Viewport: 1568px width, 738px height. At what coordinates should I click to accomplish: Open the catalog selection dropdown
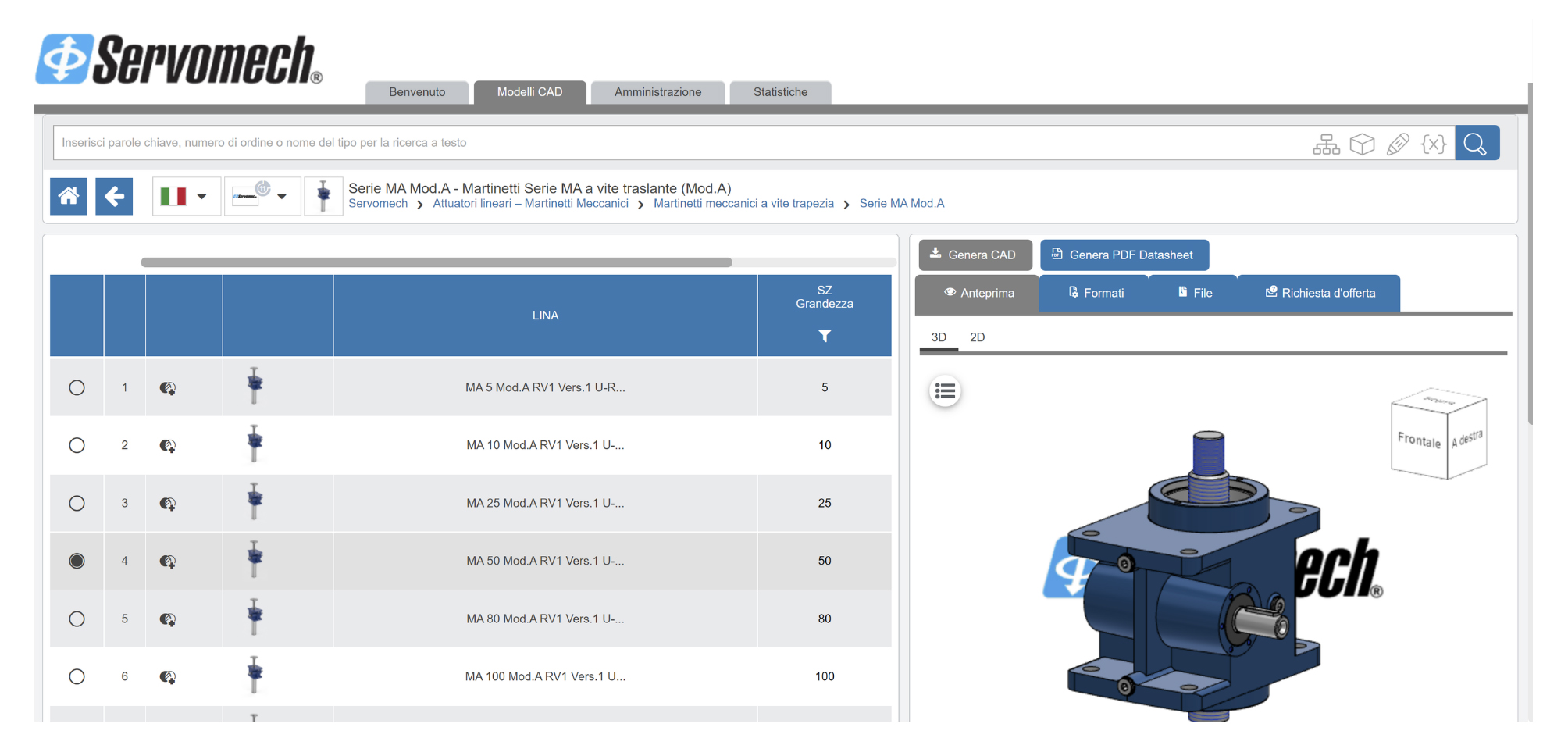click(262, 196)
